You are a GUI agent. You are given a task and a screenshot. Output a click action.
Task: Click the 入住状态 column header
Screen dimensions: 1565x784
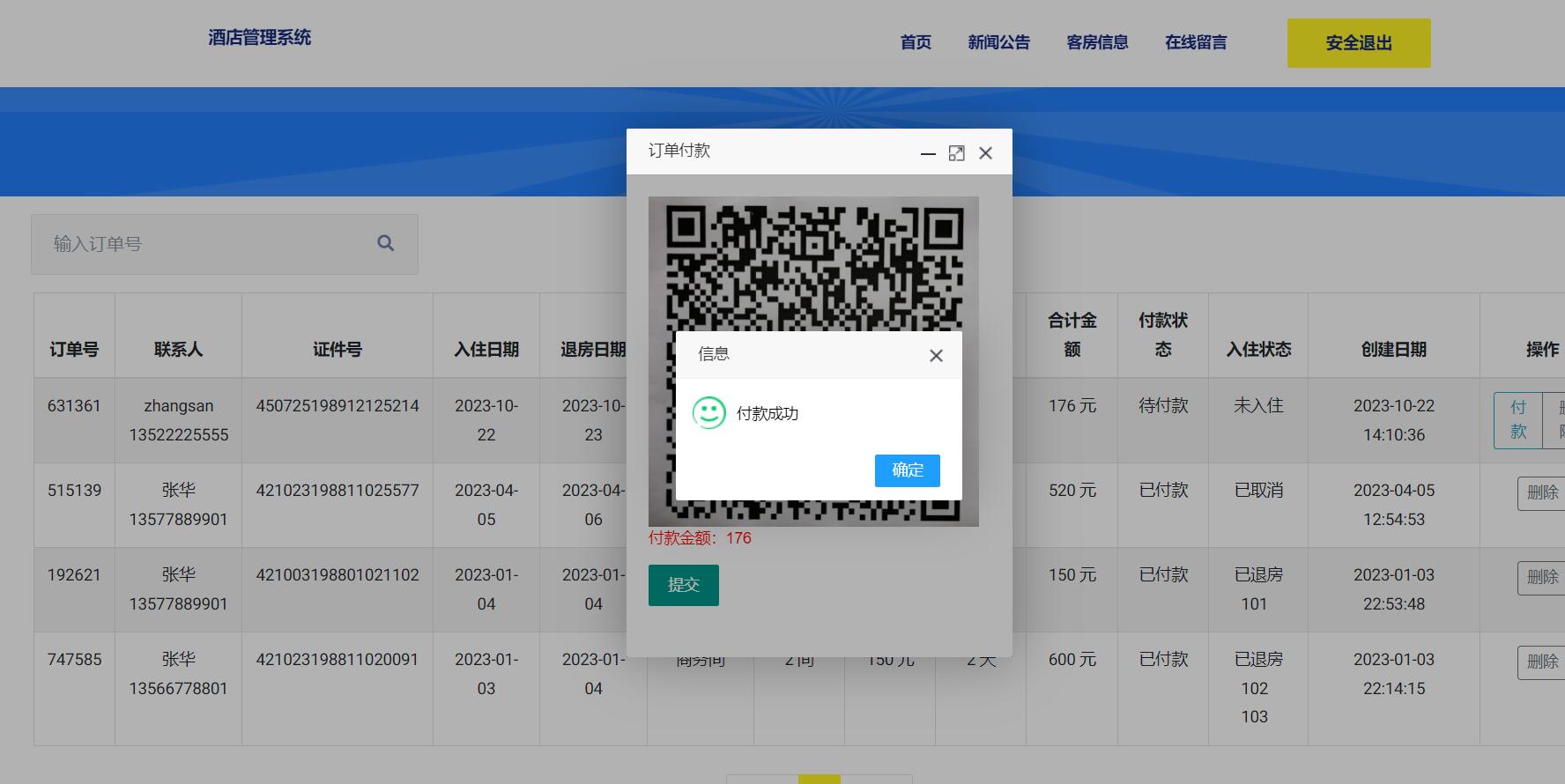pos(1258,350)
